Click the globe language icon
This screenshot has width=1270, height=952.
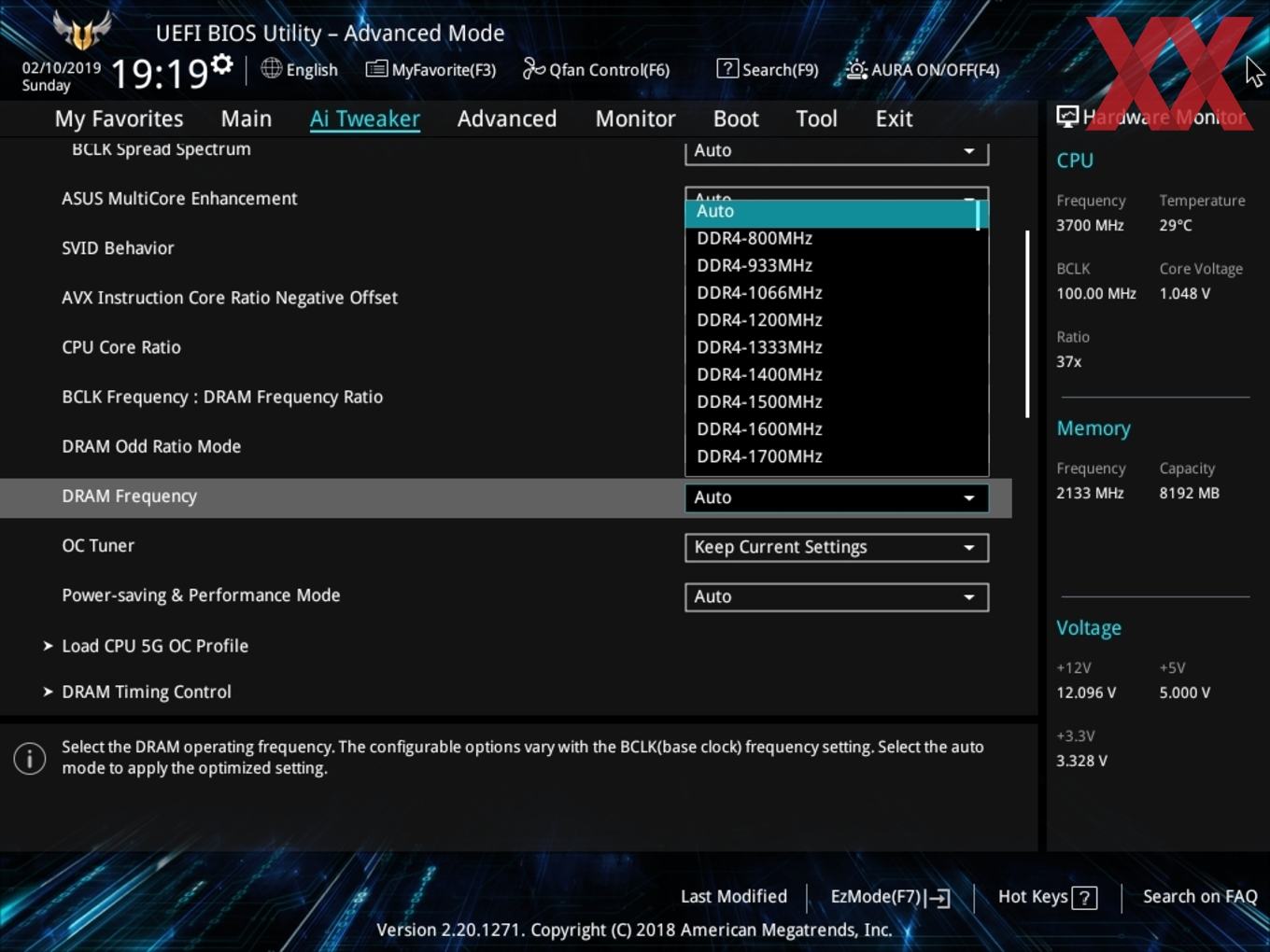point(271,68)
